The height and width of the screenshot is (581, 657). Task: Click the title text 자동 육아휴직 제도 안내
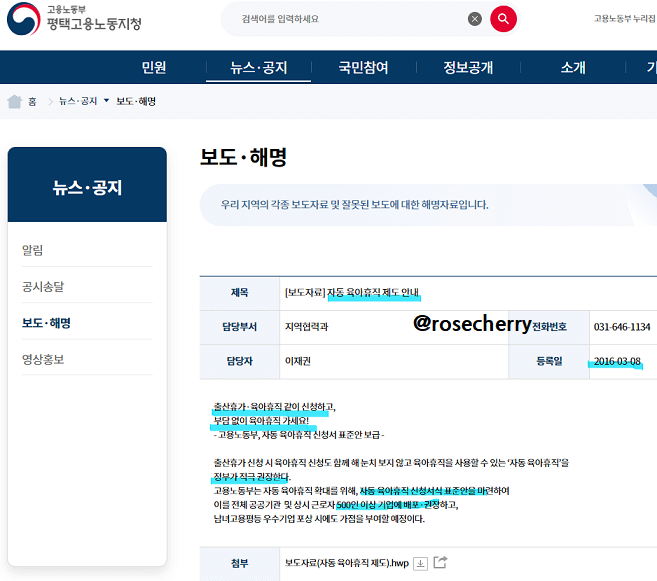pyautogui.click(x=373, y=292)
